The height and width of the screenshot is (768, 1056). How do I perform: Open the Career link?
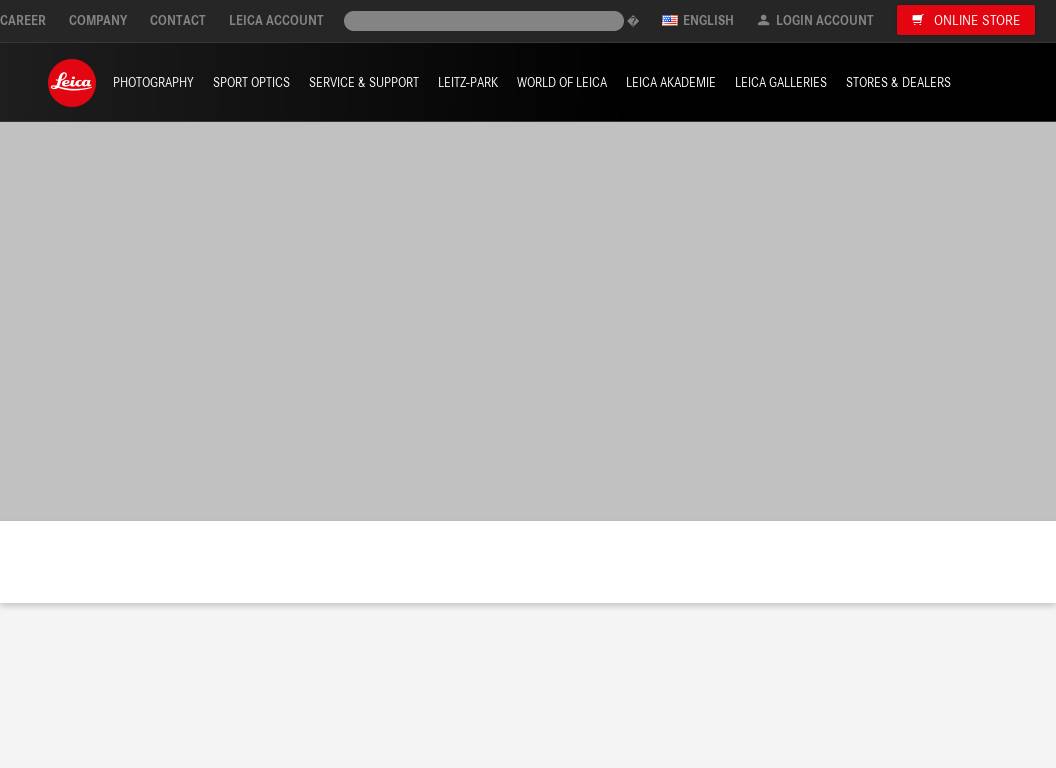[23, 20]
